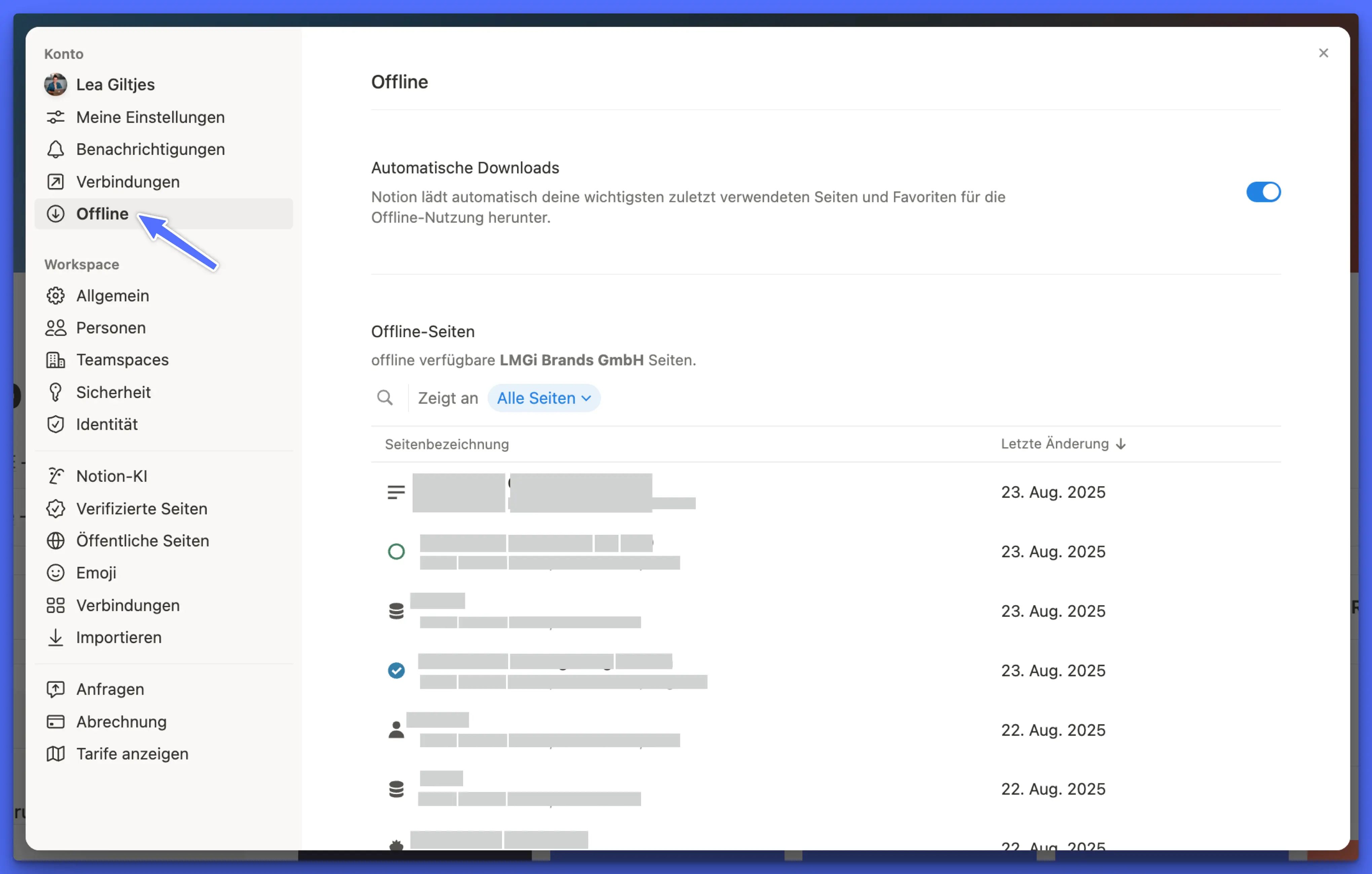Click the Seitenbezeichnung column header

[x=447, y=444]
